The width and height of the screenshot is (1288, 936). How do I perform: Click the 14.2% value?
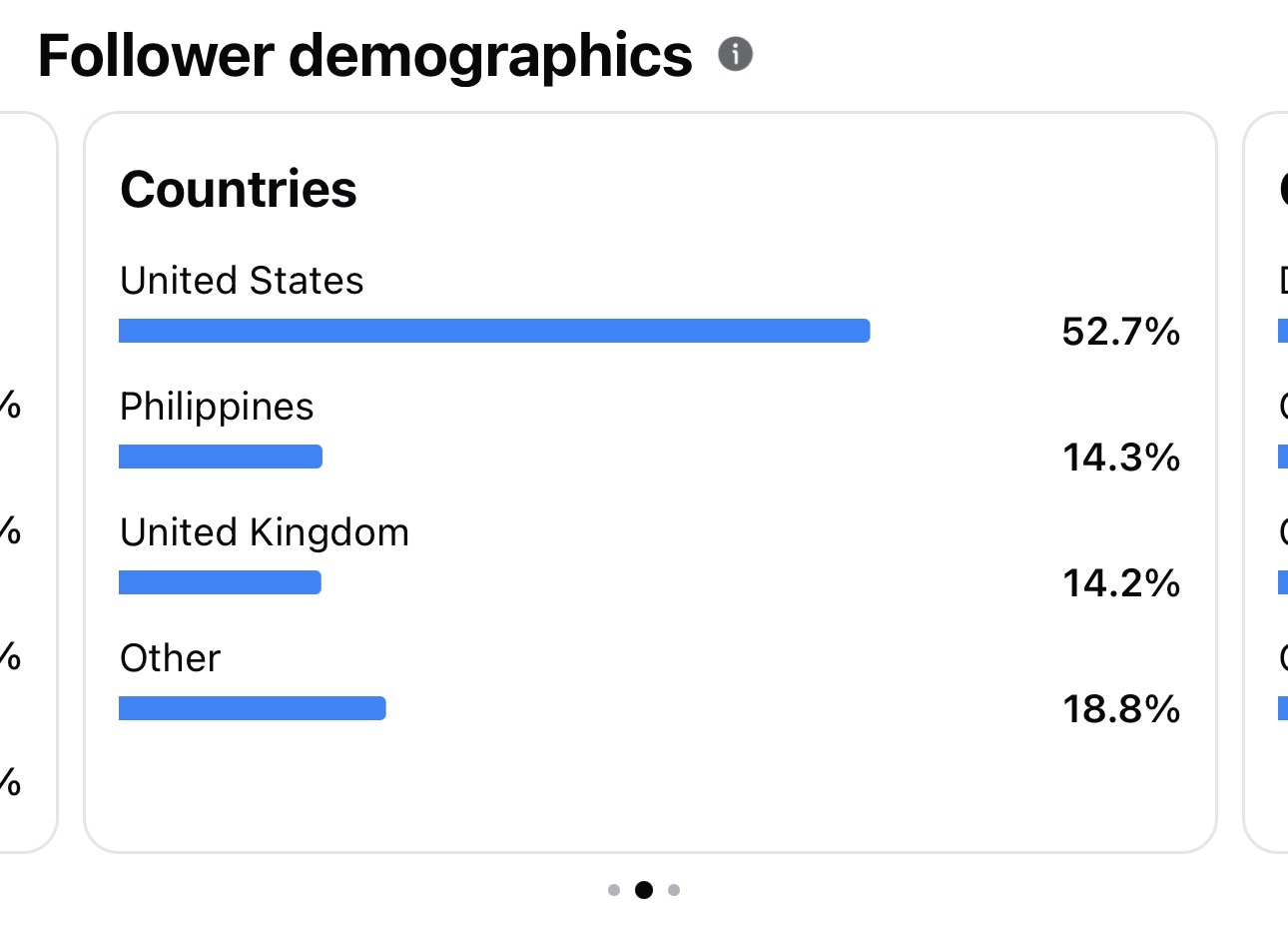tap(1121, 583)
